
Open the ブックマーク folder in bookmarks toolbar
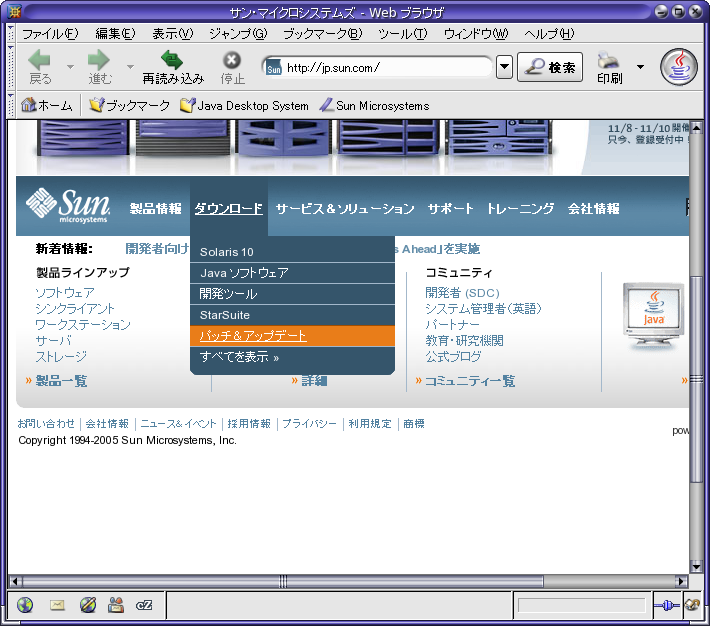[x=129, y=106]
